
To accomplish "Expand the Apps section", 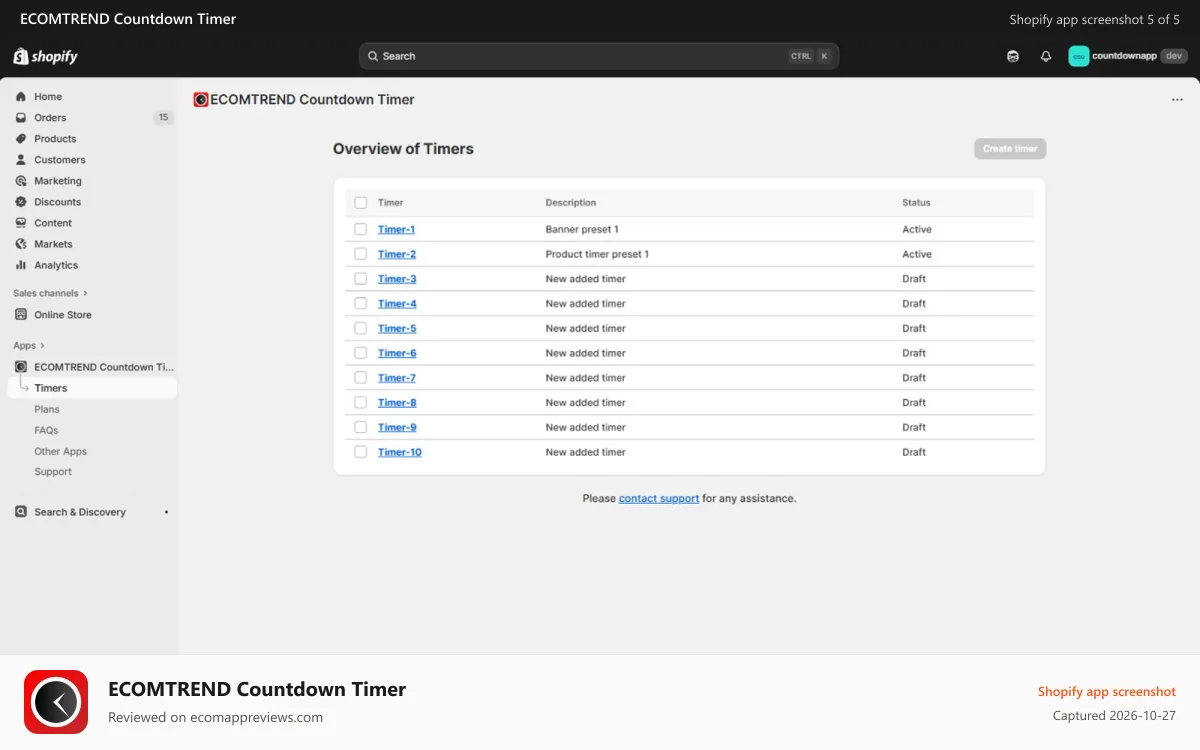I will click(29, 345).
